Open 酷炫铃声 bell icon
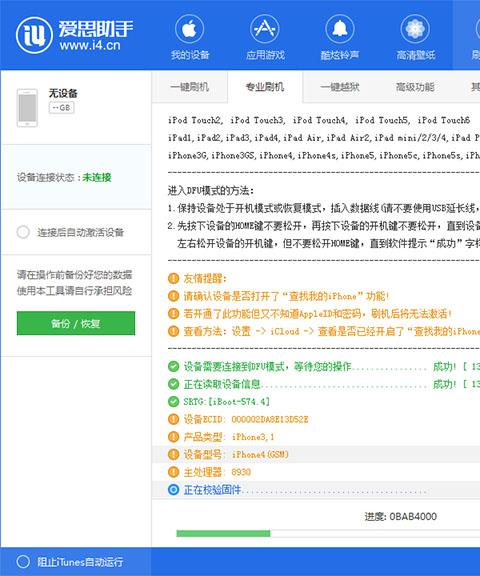This screenshot has width=480, height=576. (340, 29)
